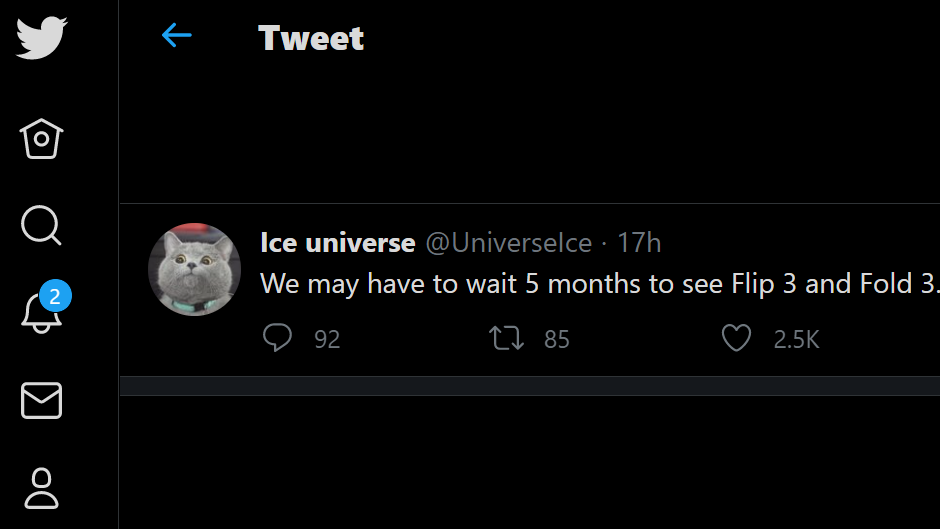Reply to the tweet via speech bubble
Image resolution: width=940 pixels, height=529 pixels.
coord(277,338)
